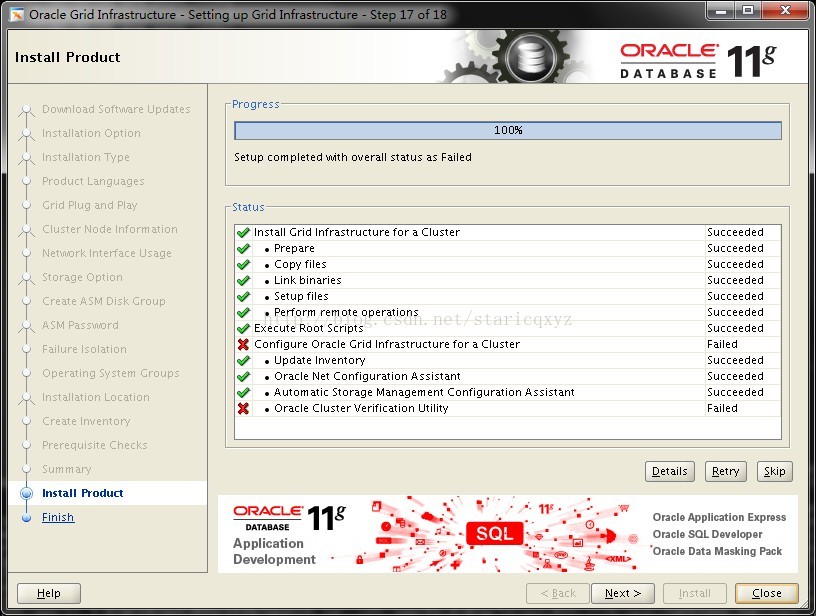Select Install Product step in sidebar
Screen dimensions: 816x616
click(x=83, y=493)
